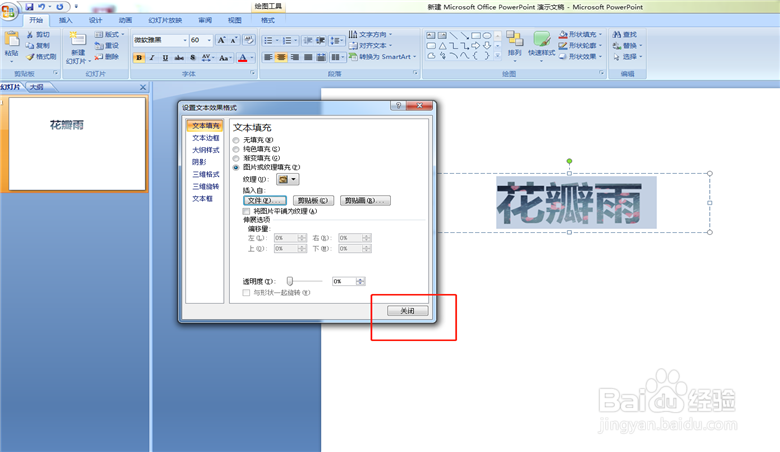Open the Format (格式) drawing tools tab
This screenshot has width=780, height=452.
point(268,20)
